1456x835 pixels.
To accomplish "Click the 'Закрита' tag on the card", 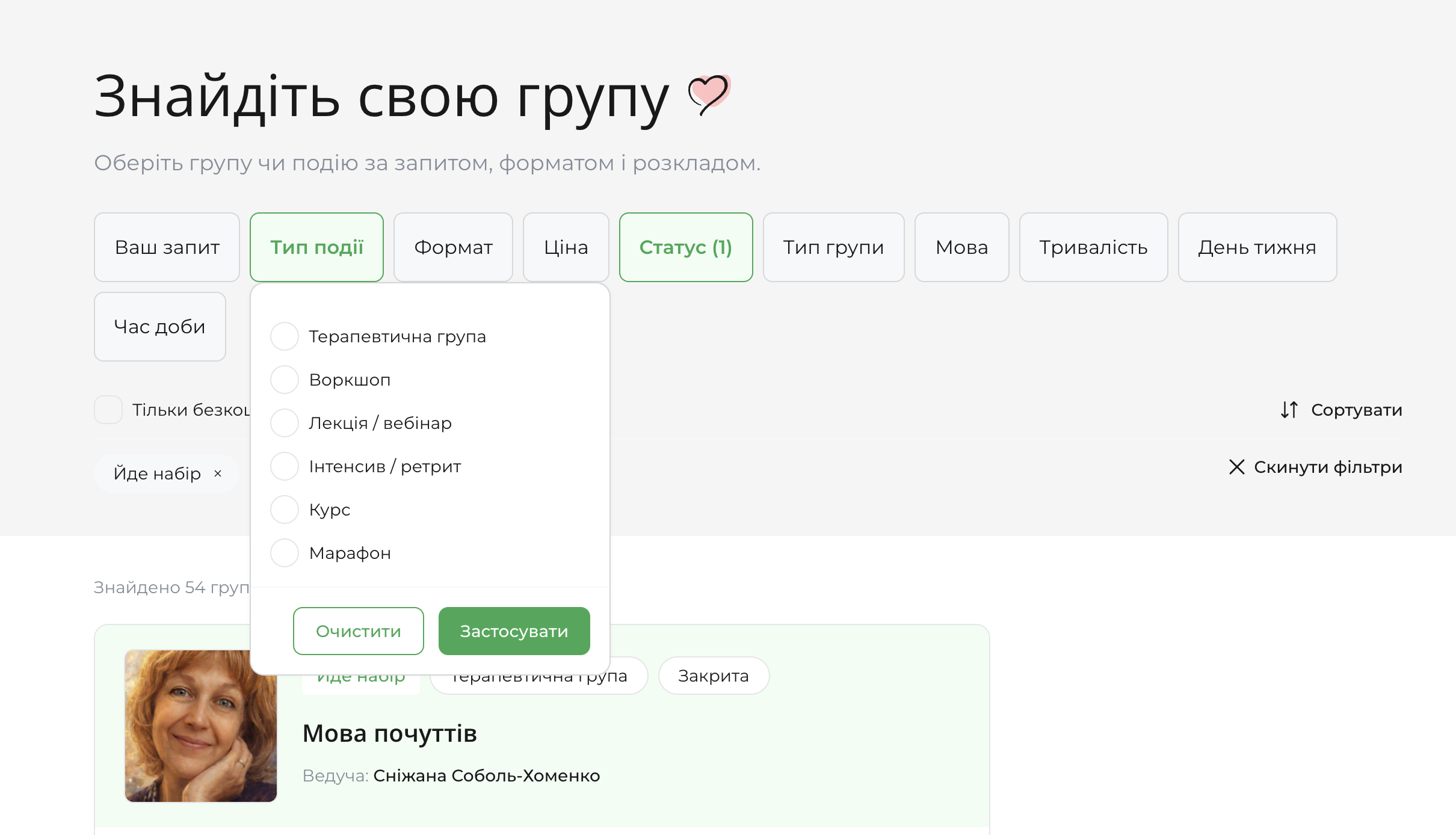I will (x=714, y=676).
